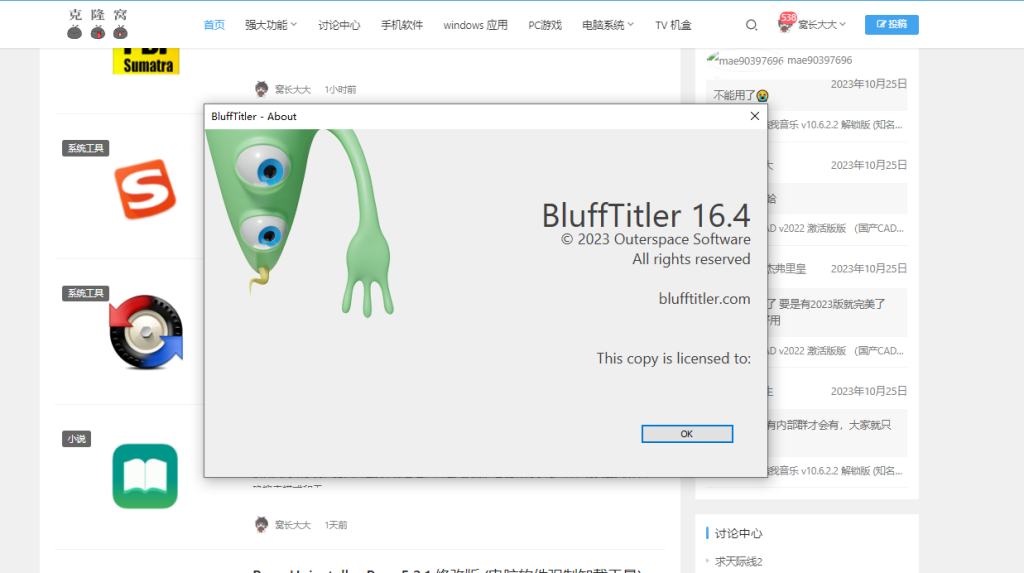
Task: Click the green alien mascot image
Action: tap(300, 222)
